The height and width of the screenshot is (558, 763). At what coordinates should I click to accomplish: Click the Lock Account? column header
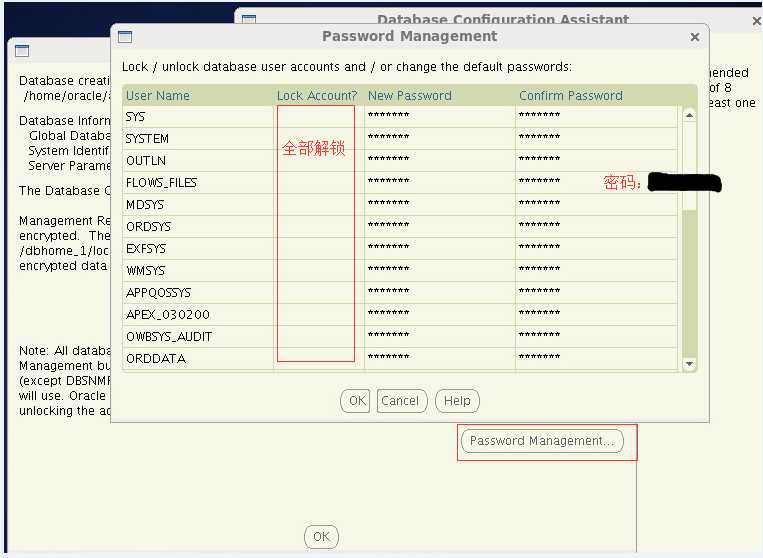[319, 96]
